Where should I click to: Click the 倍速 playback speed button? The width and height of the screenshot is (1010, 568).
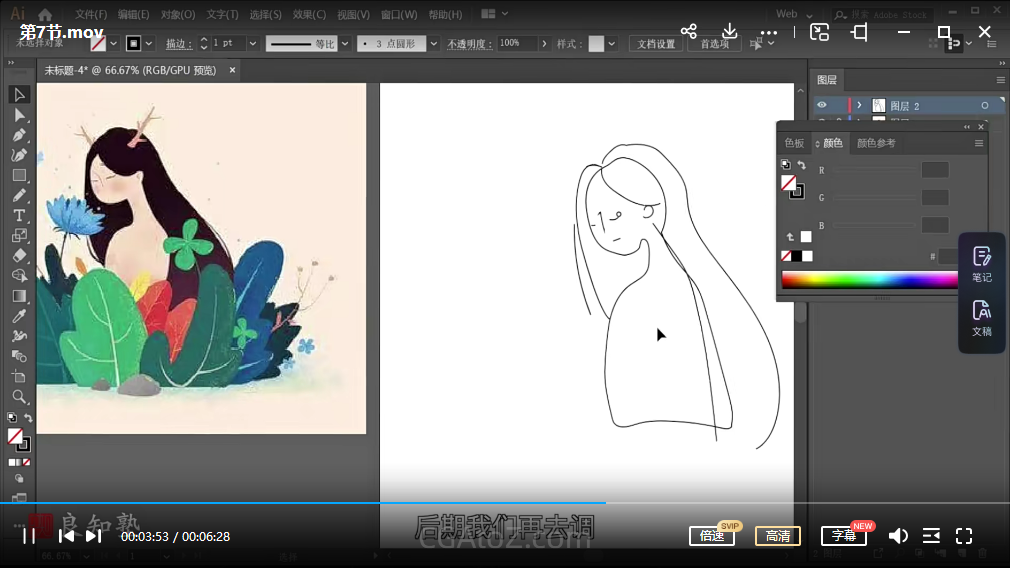point(712,536)
